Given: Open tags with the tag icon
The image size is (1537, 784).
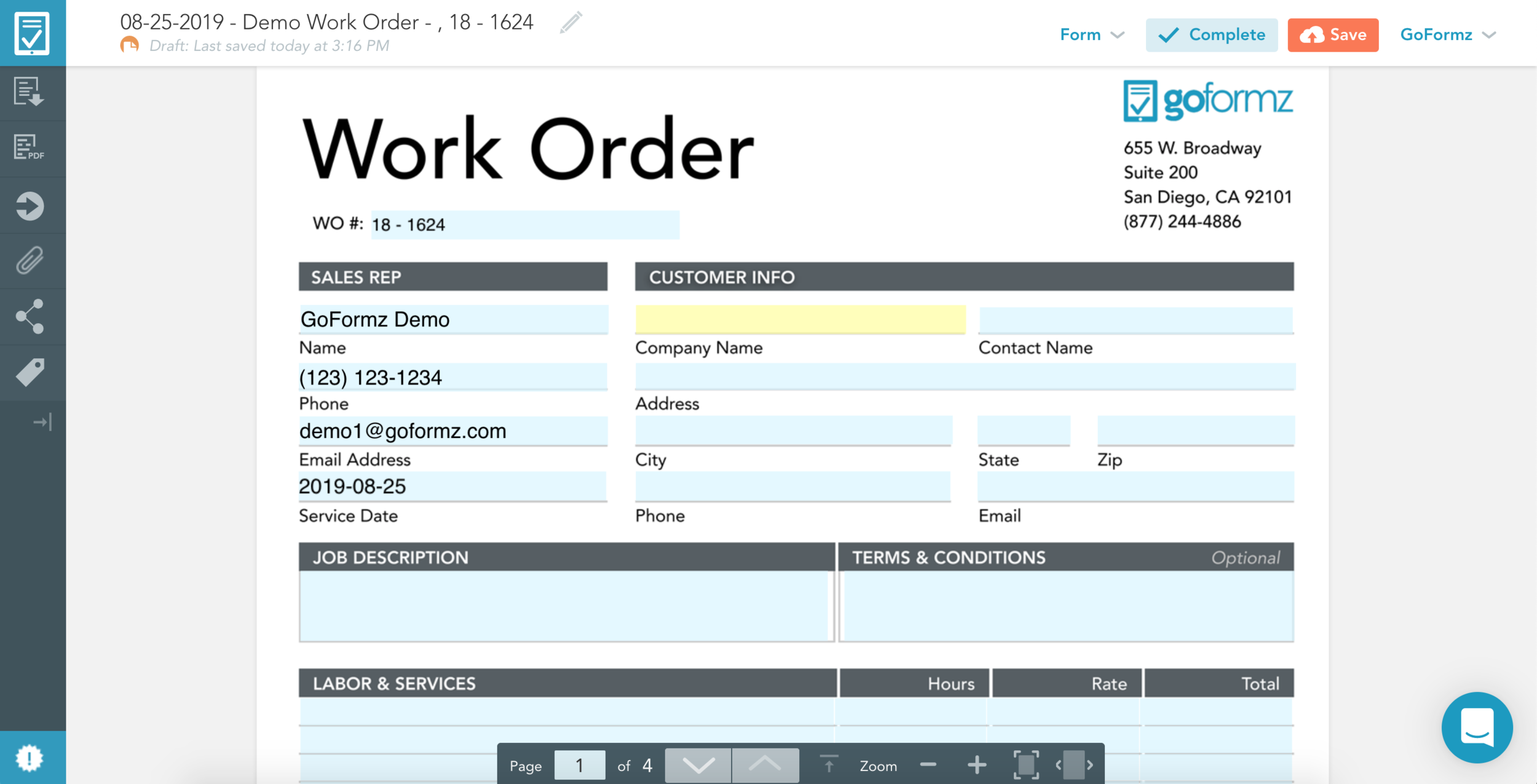Looking at the screenshot, I should click(30, 372).
